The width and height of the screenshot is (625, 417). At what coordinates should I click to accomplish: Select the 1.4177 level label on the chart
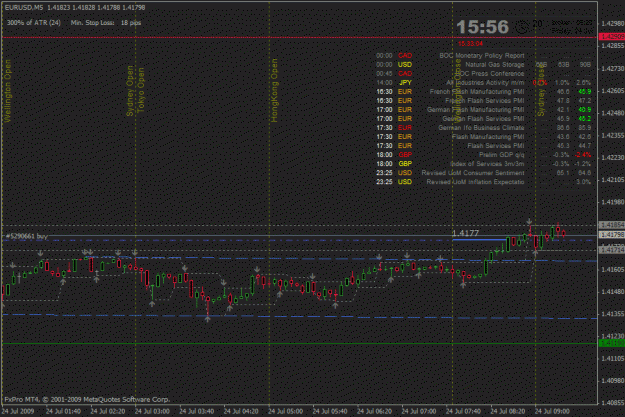click(465, 233)
